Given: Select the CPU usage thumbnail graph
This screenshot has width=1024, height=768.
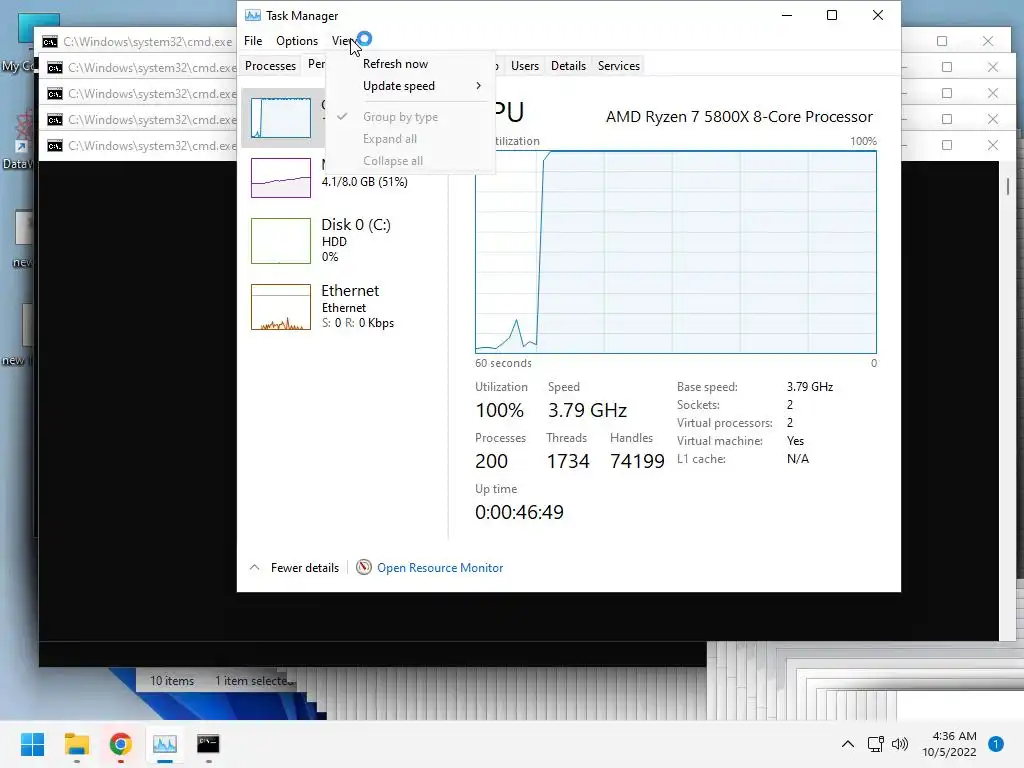Looking at the screenshot, I should tap(281, 118).
